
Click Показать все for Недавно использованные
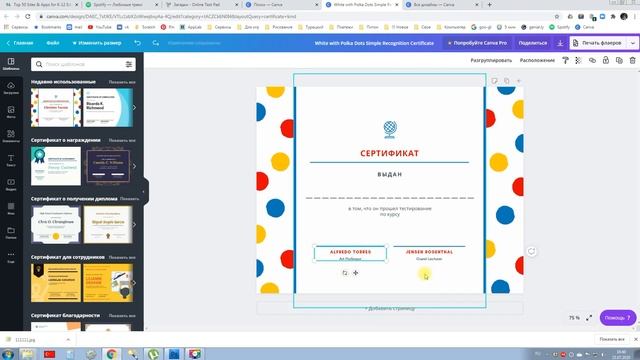click(122, 82)
